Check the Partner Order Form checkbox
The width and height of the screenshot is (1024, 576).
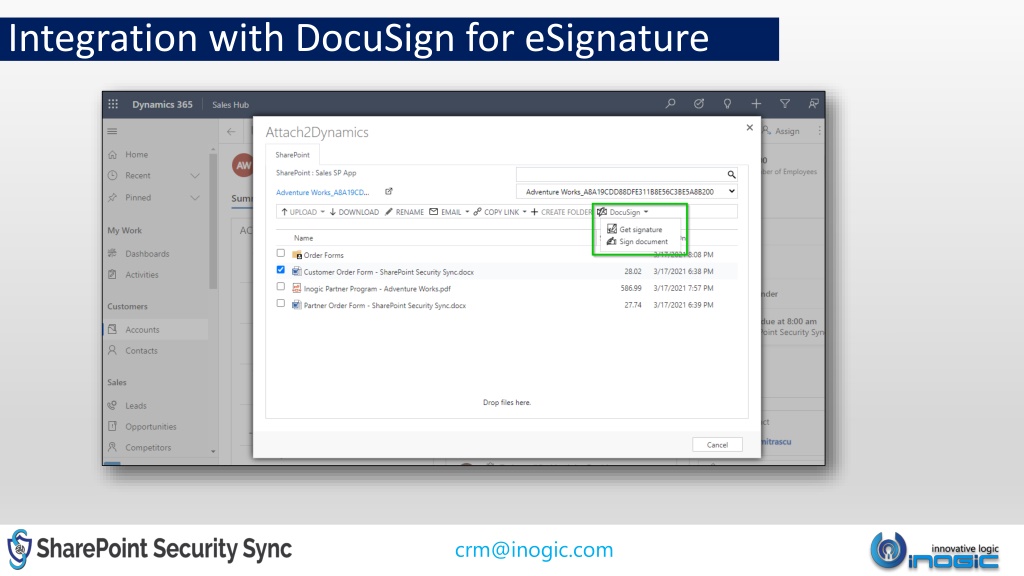[x=281, y=303]
